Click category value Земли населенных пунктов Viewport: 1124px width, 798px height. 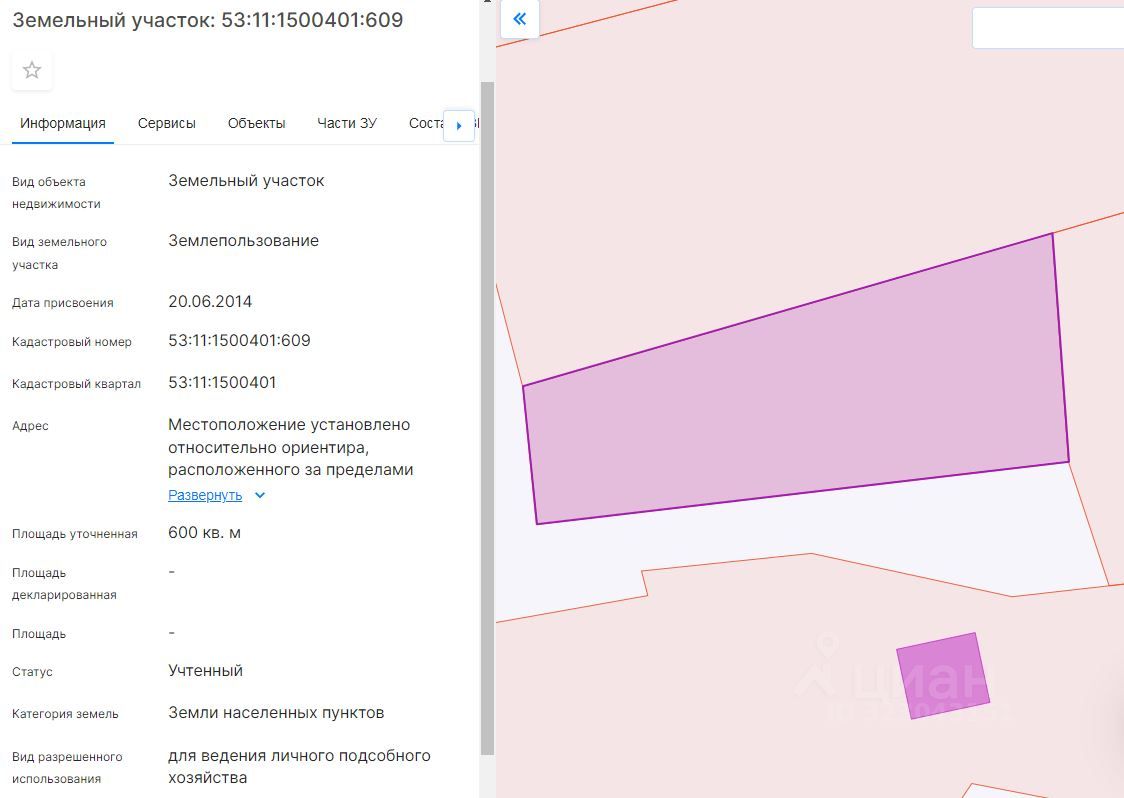(x=276, y=713)
